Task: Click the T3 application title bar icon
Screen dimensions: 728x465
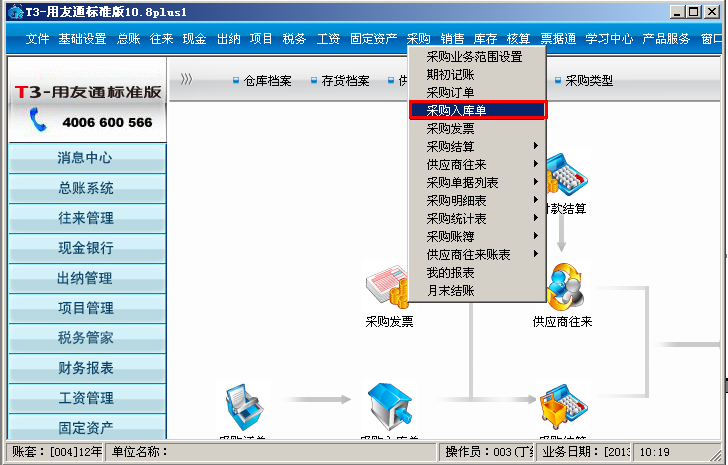Action: click(16, 12)
